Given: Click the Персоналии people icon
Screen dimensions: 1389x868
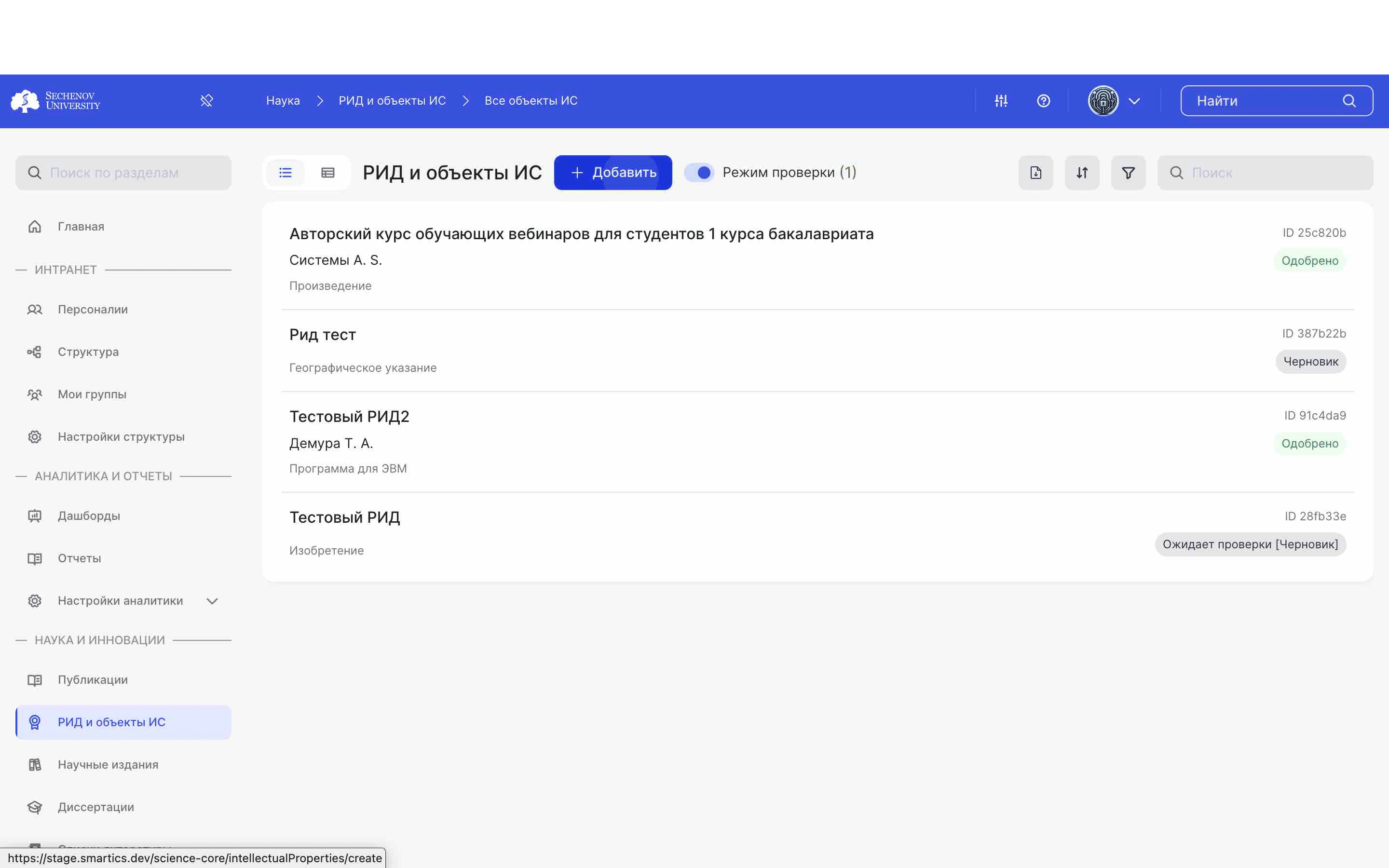Looking at the screenshot, I should (34, 310).
